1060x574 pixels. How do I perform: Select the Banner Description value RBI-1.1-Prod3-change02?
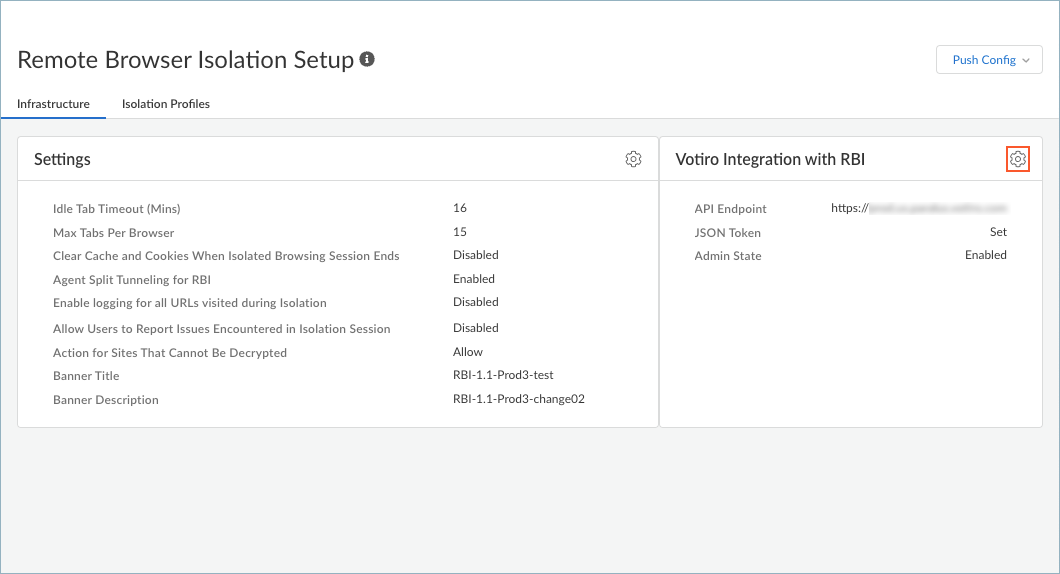tap(518, 399)
